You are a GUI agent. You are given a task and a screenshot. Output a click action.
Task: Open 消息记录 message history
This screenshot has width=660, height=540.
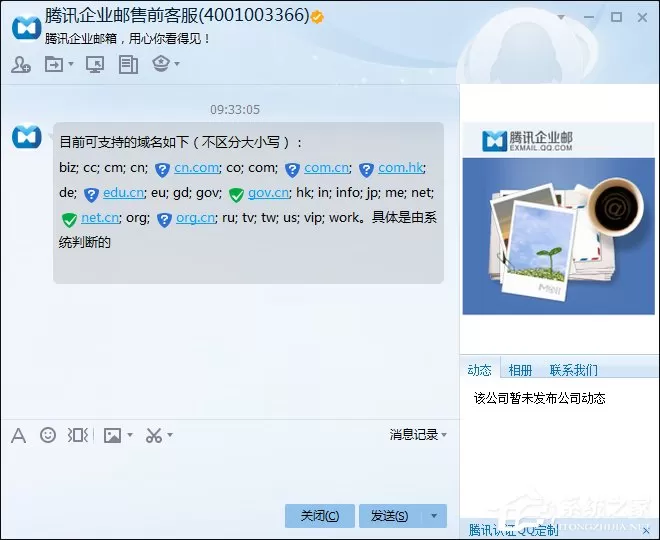click(x=418, y=434)
